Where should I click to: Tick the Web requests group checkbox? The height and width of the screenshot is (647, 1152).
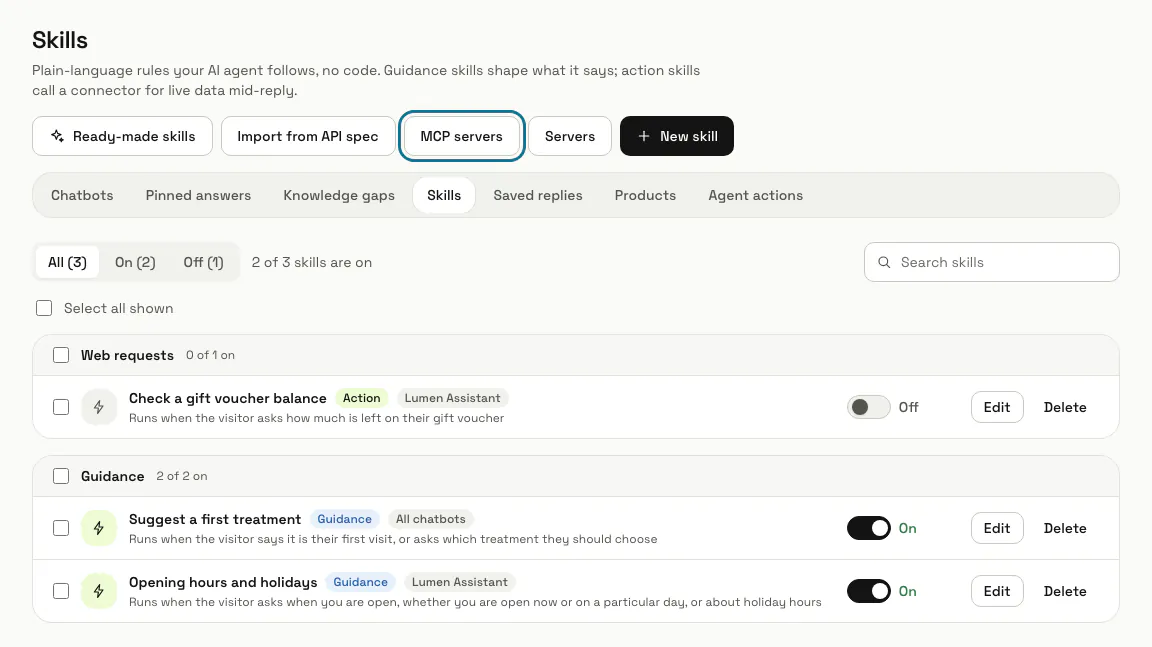(61, 355)
